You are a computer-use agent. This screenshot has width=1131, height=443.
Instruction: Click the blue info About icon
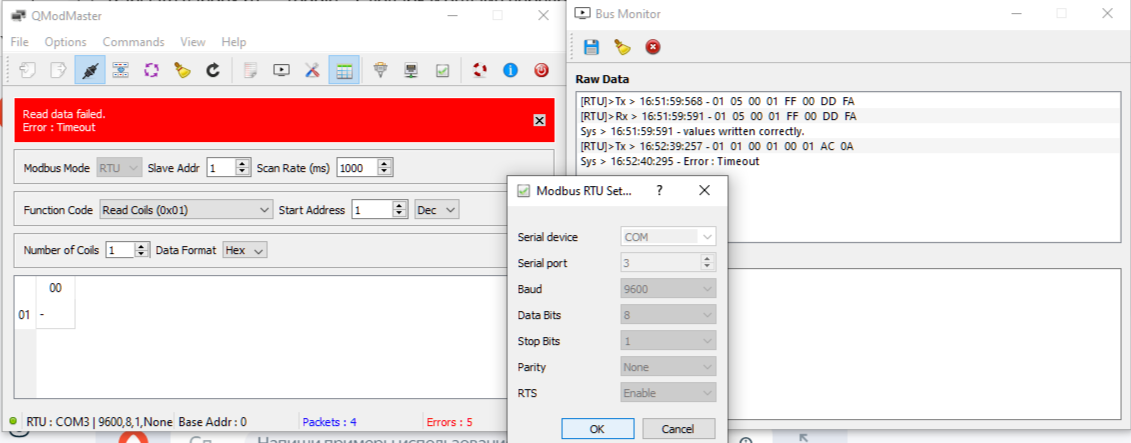coord(510,71)
